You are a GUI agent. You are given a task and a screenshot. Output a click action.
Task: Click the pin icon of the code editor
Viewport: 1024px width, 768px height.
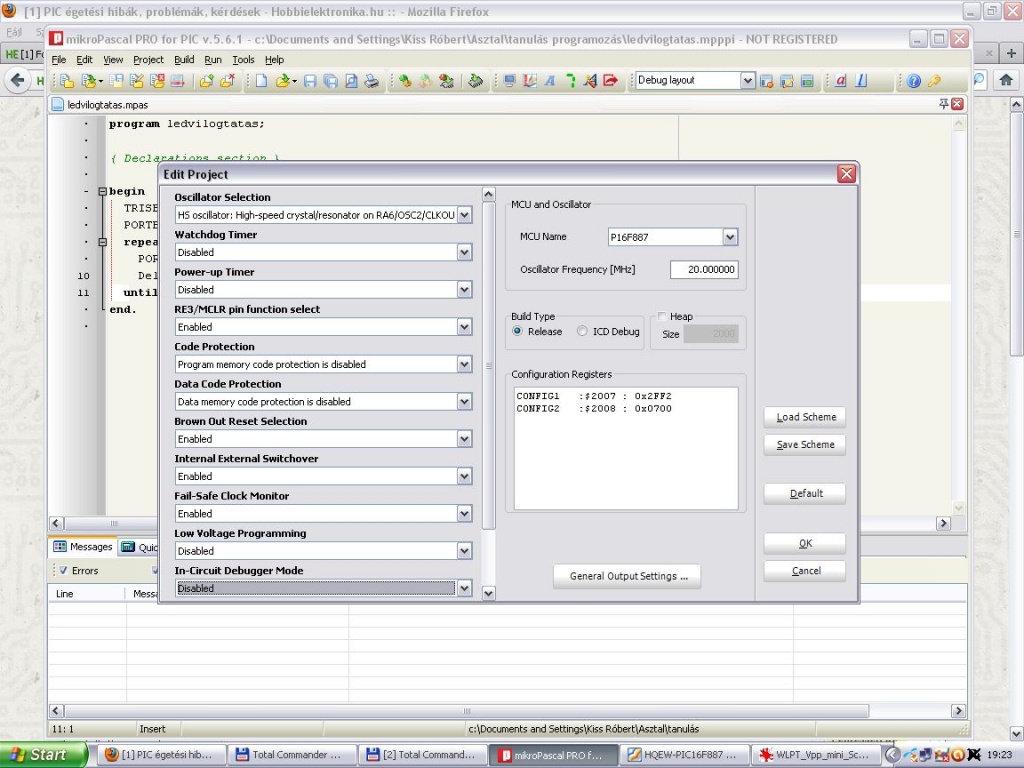pos(944,104)
